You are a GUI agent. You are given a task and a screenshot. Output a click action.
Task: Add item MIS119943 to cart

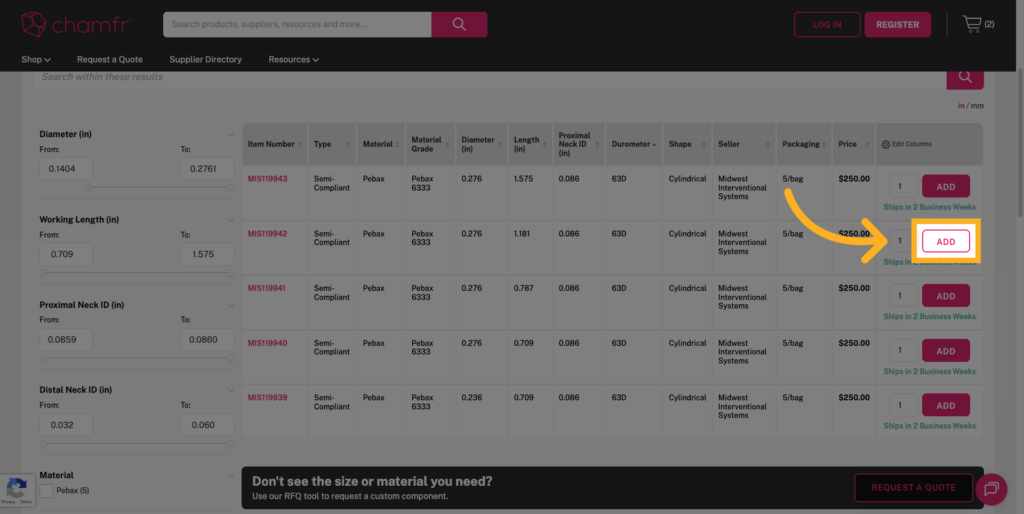point(946,187)
